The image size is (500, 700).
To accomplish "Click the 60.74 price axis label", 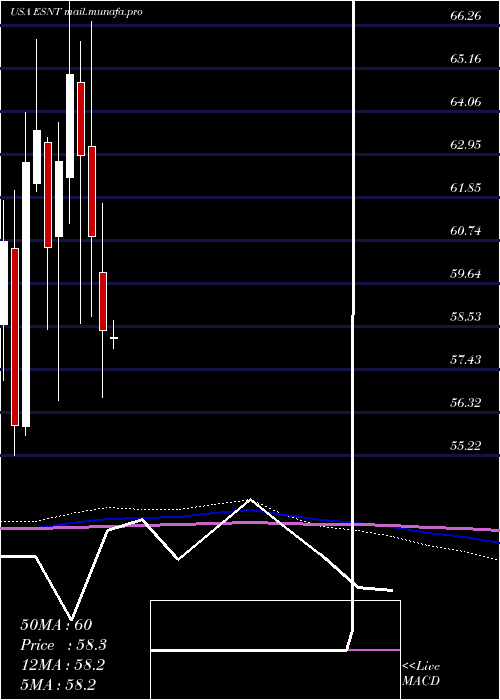I will click(x=466, y=231).
